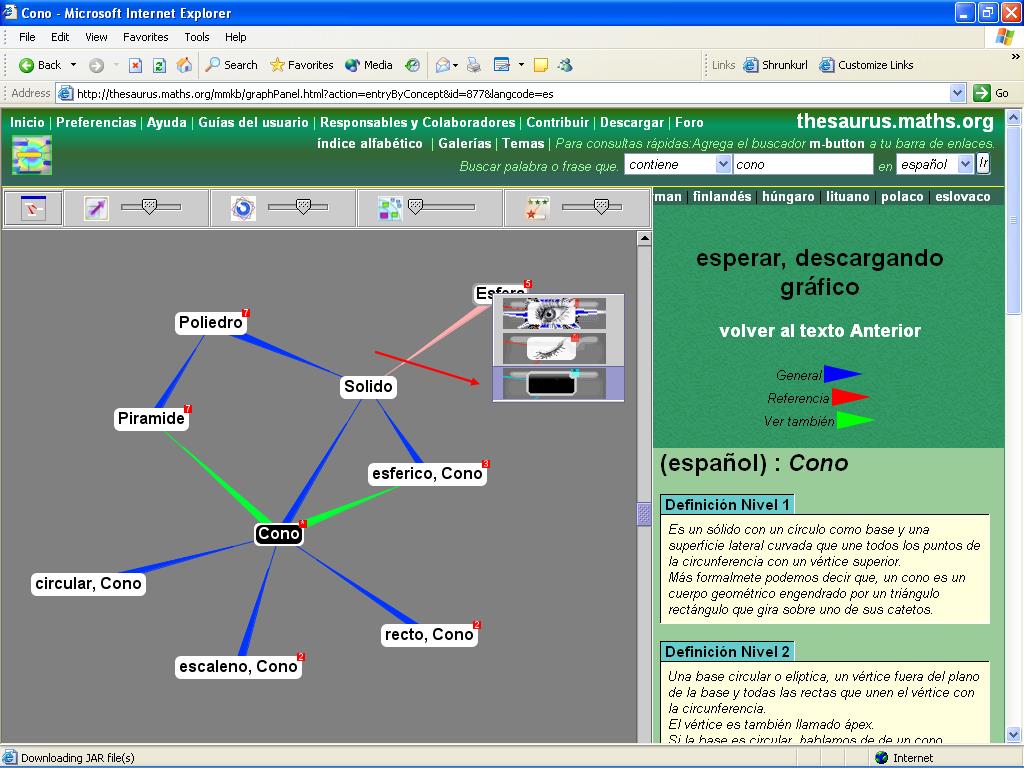The width and height of the screenshot is (1024, 768).
Task: Click the blue rotation swirl icon
Action: (x=242, y=208)
